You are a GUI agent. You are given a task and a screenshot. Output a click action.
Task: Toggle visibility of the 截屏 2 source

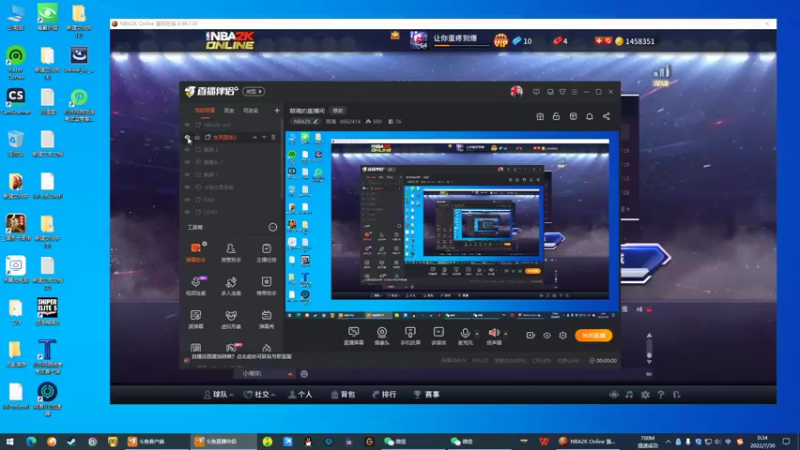(x=187, y=149)
